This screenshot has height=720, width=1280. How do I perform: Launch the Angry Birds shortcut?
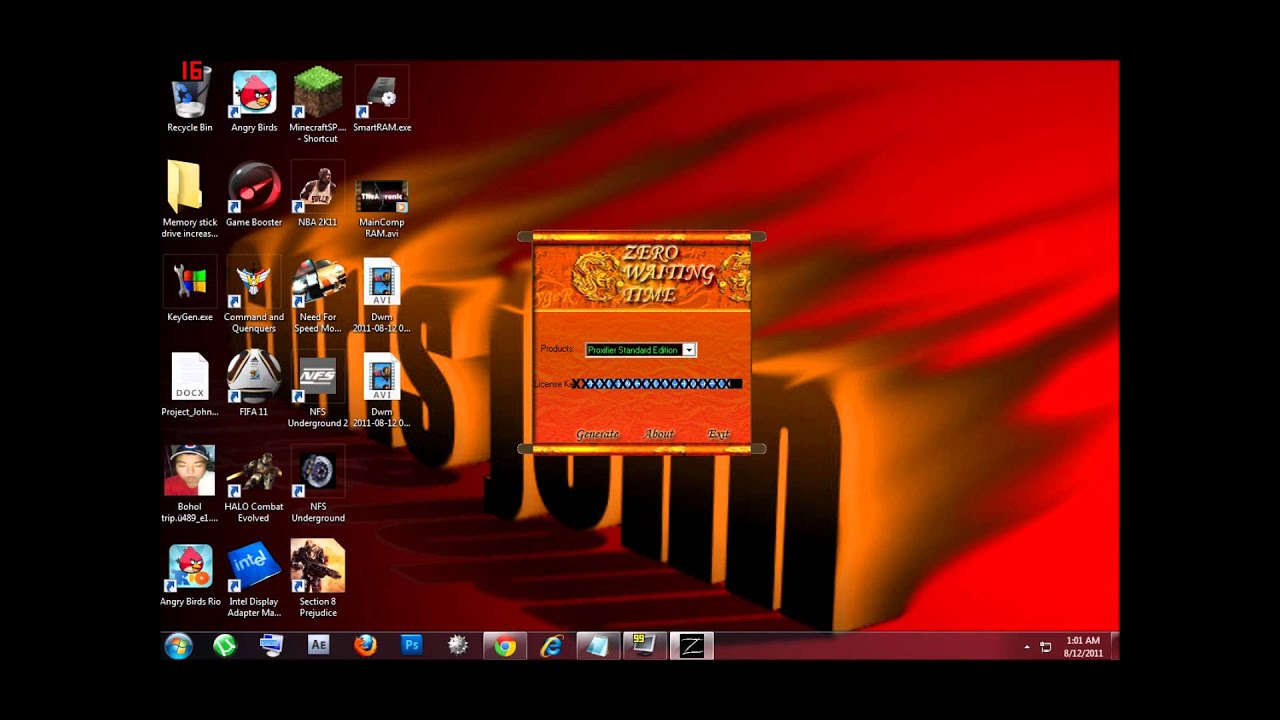[x=254, y=98]
